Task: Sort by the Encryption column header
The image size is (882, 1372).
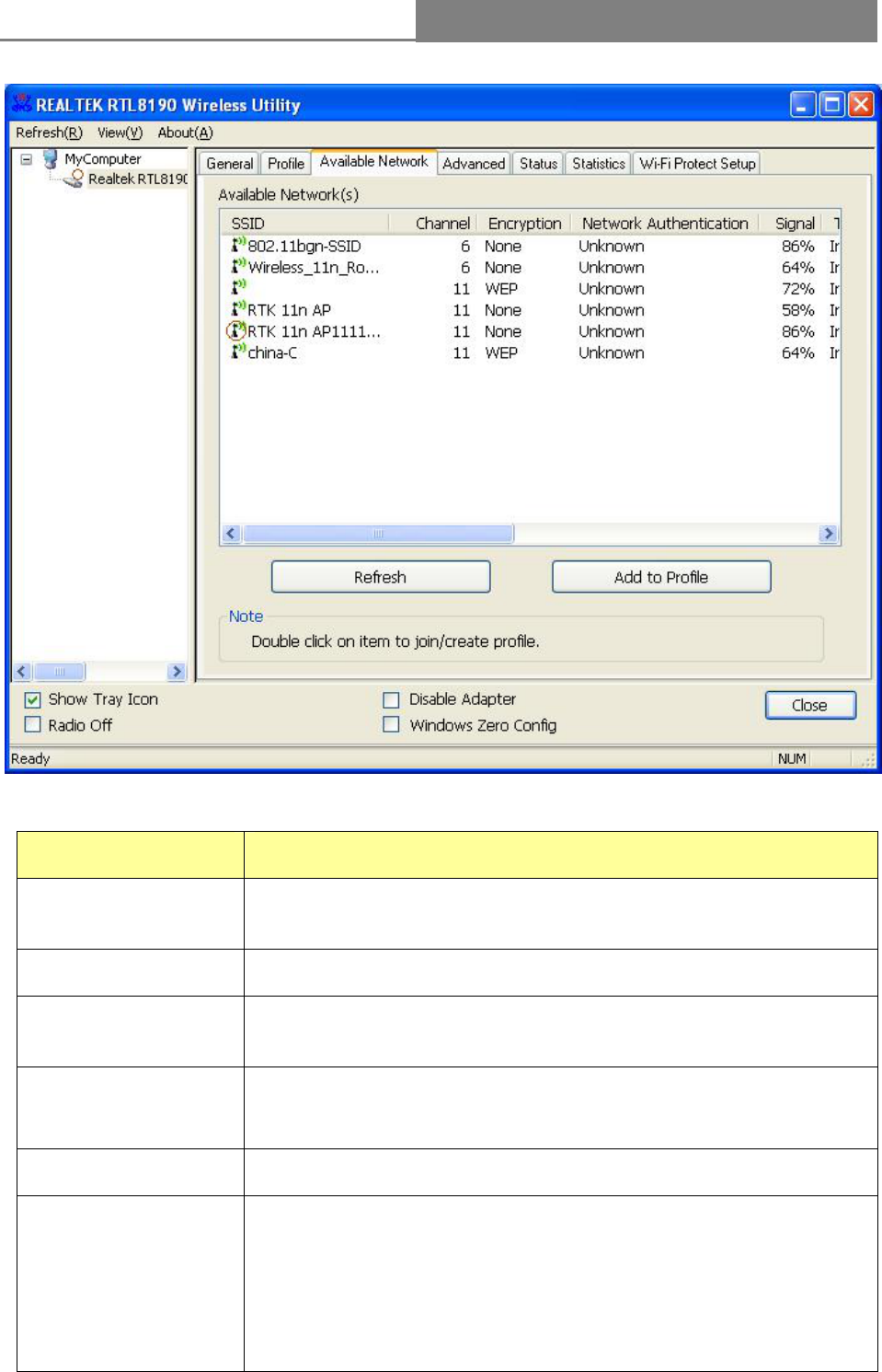Action: click(524, 223)
